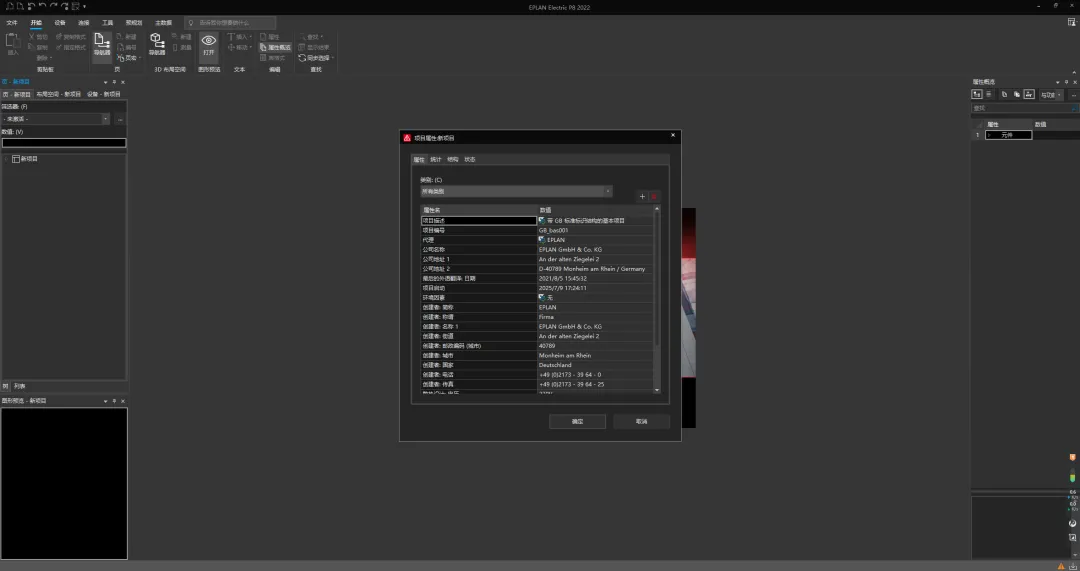Click the Deutschland country value

(x=555, y=366)
